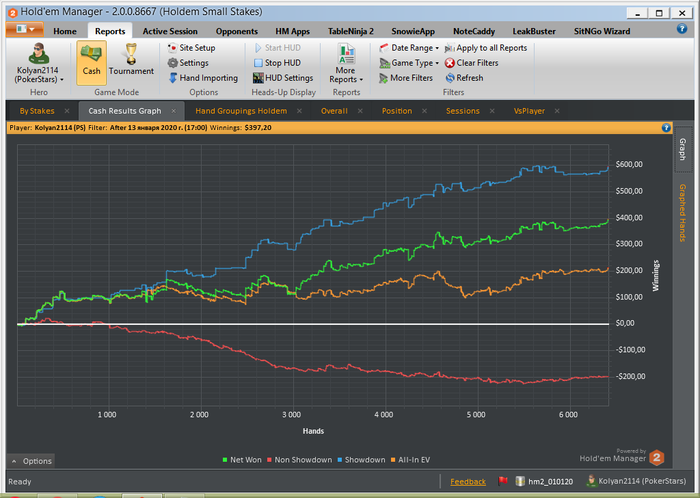Open the More Reports icon

point(346,54)
